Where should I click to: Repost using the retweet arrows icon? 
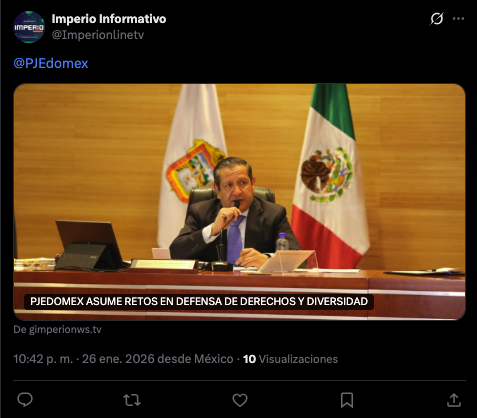click(132, 400)
